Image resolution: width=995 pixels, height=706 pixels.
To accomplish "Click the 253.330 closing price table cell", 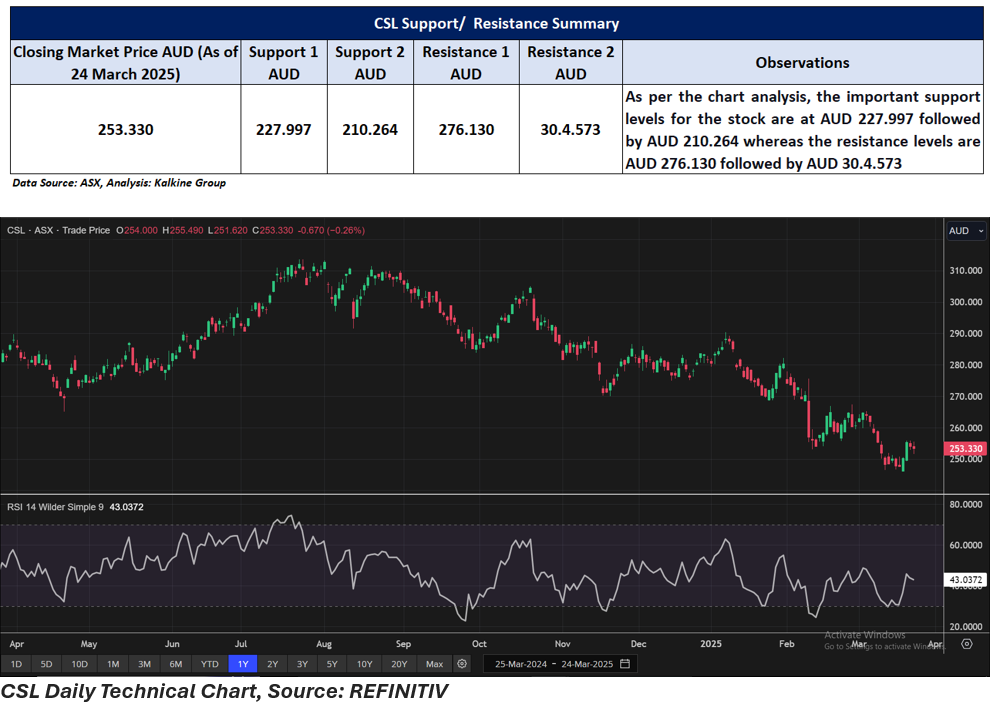I will point(126,129).
